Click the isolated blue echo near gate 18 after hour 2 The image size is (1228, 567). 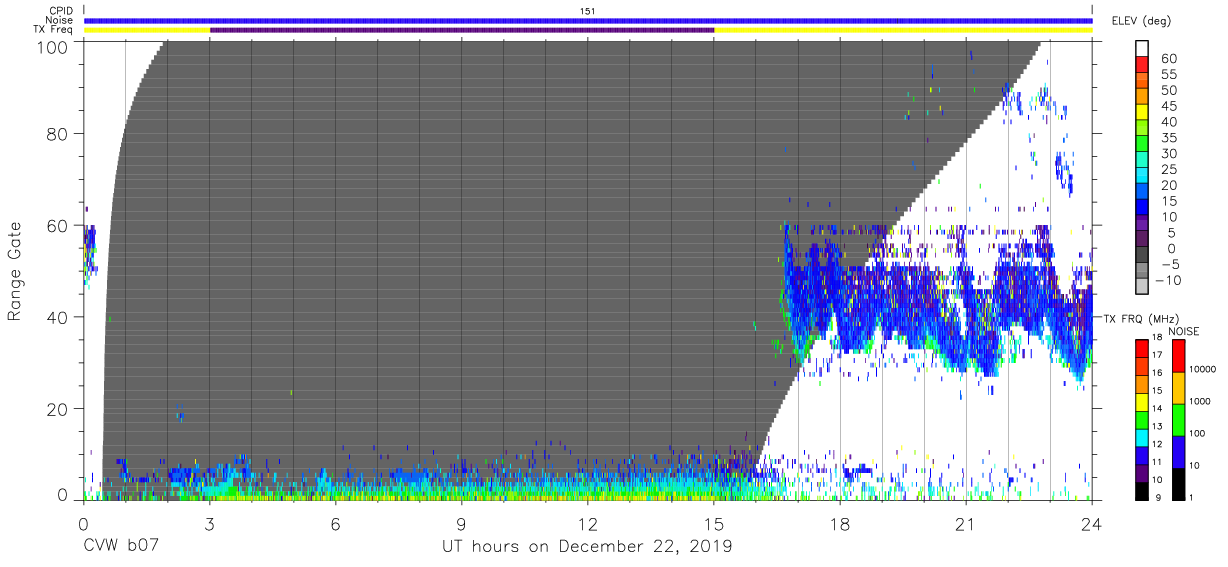180,413
